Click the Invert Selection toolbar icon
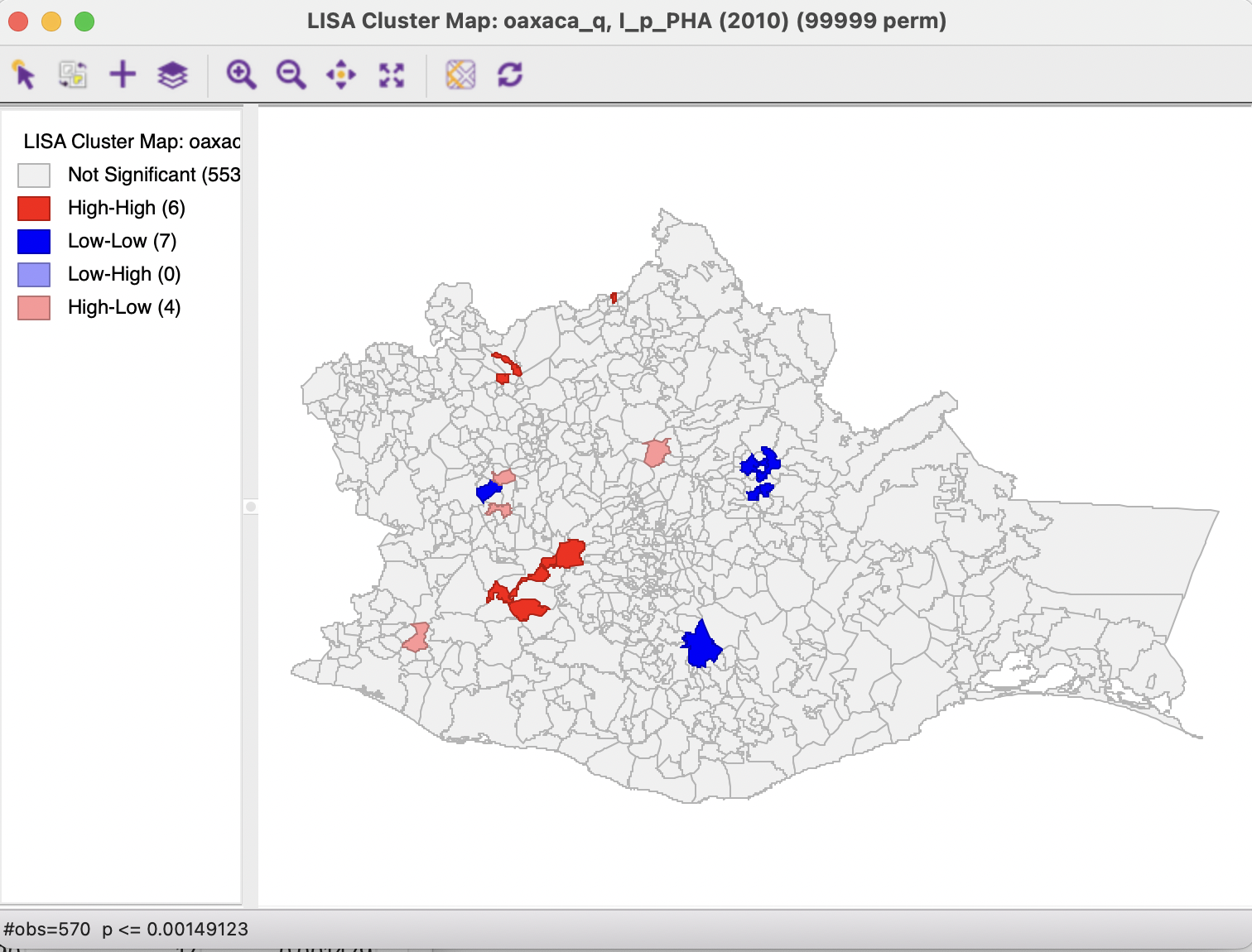 [x=73, y=75]
